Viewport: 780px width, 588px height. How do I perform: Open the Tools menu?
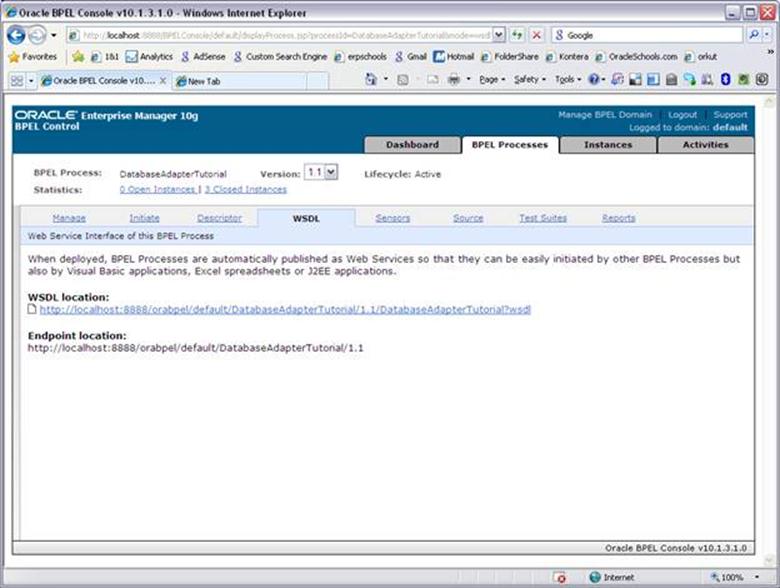(568, 80)
